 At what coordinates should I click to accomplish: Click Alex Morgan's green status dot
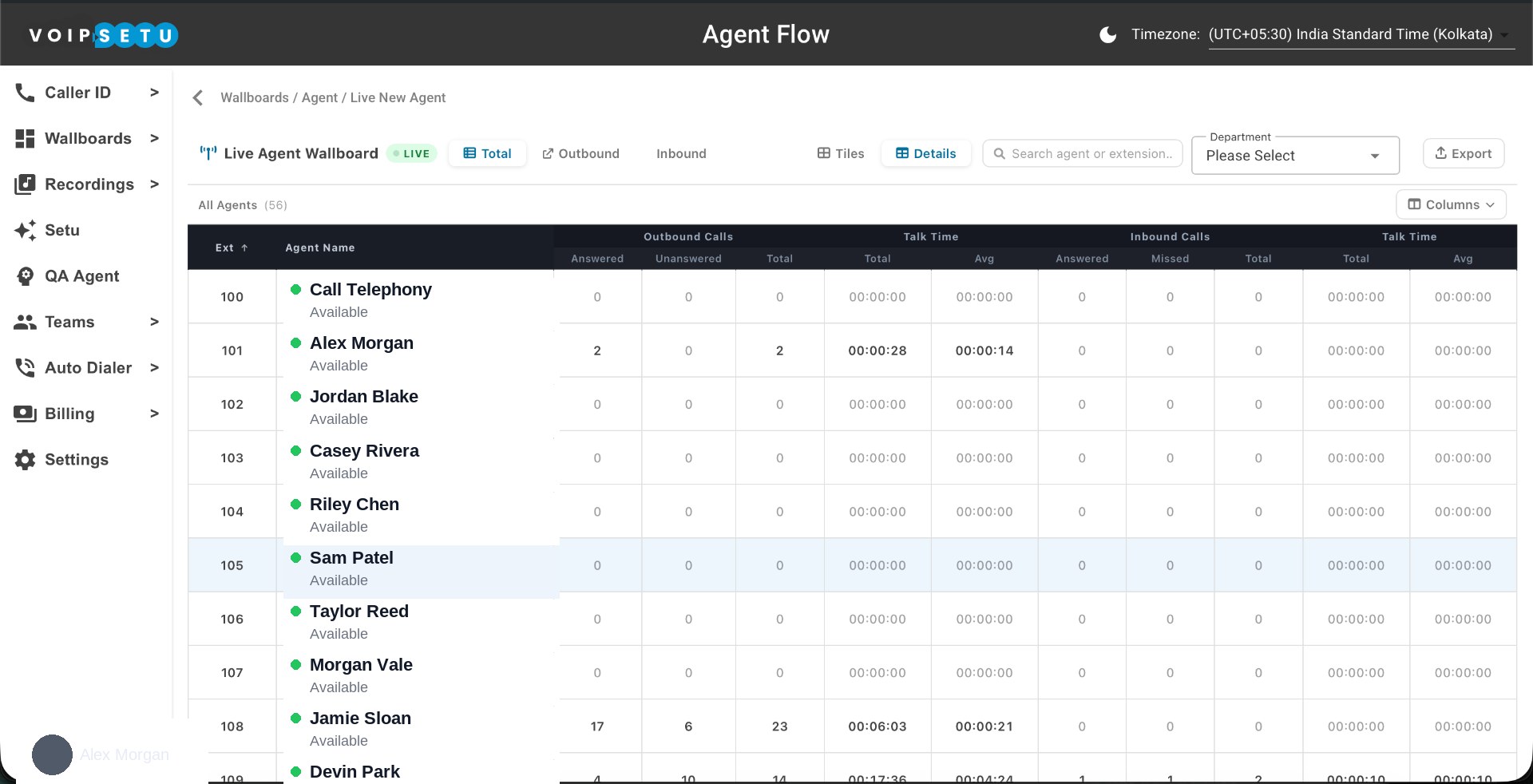(295, 343)
